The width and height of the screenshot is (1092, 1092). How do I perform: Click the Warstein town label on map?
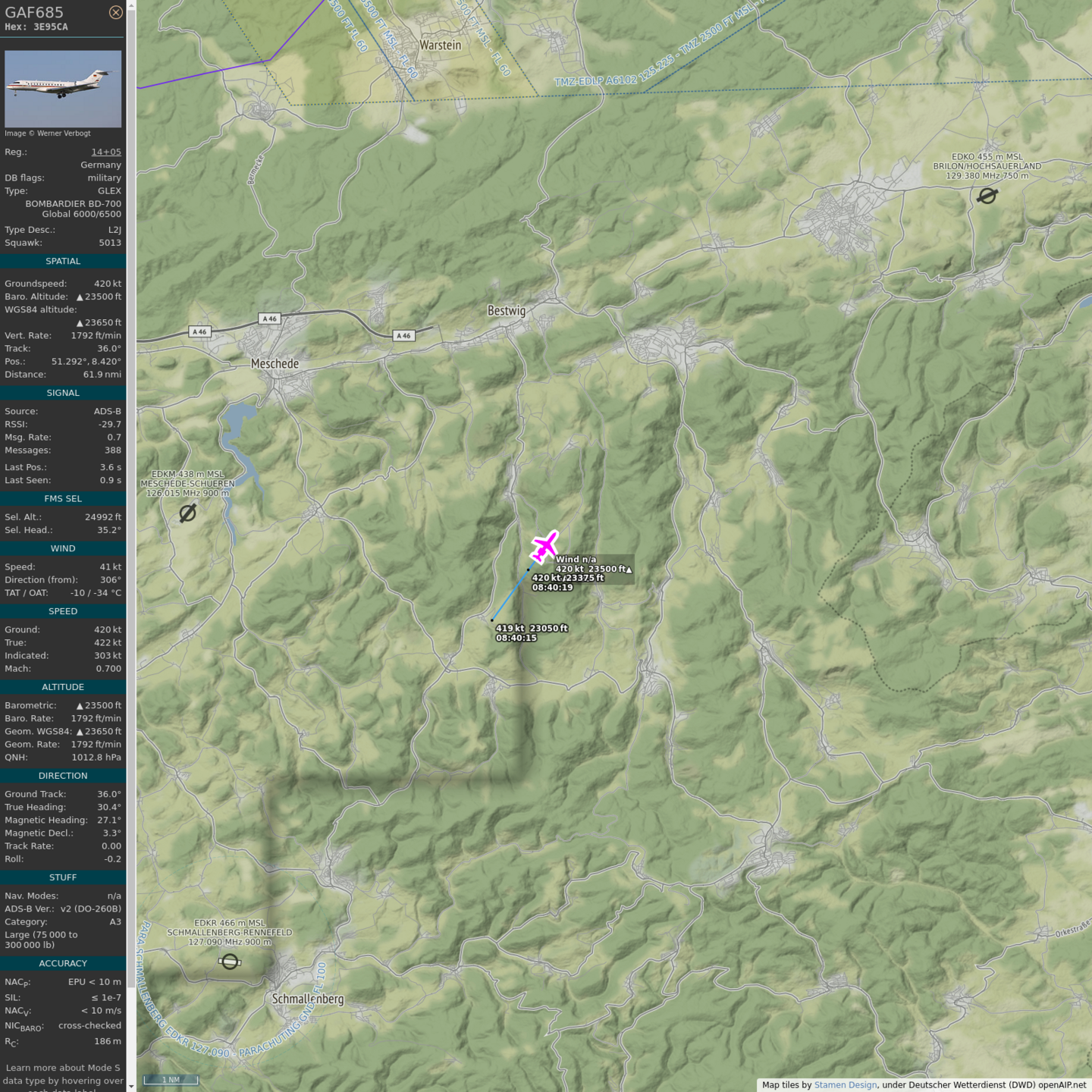440,45
